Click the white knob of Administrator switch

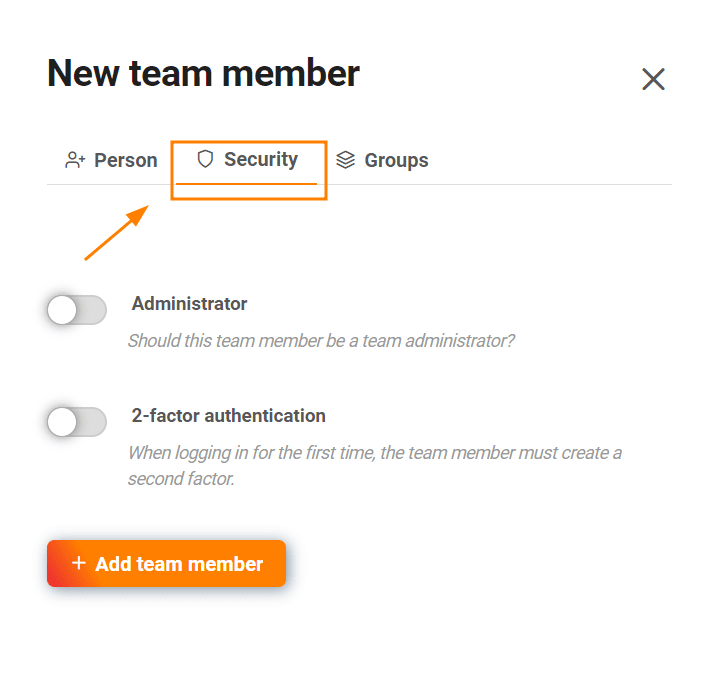tap(62, 310)
